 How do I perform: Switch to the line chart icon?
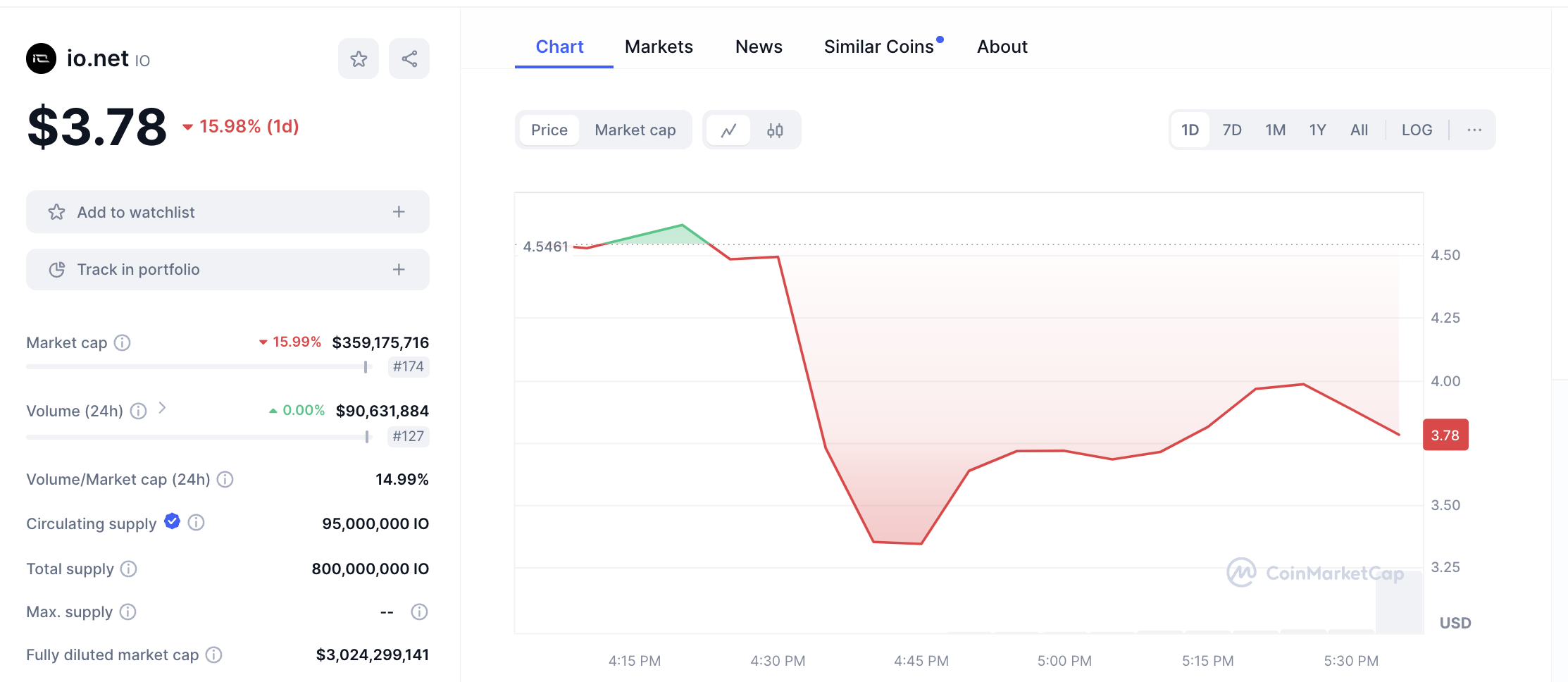728,130
